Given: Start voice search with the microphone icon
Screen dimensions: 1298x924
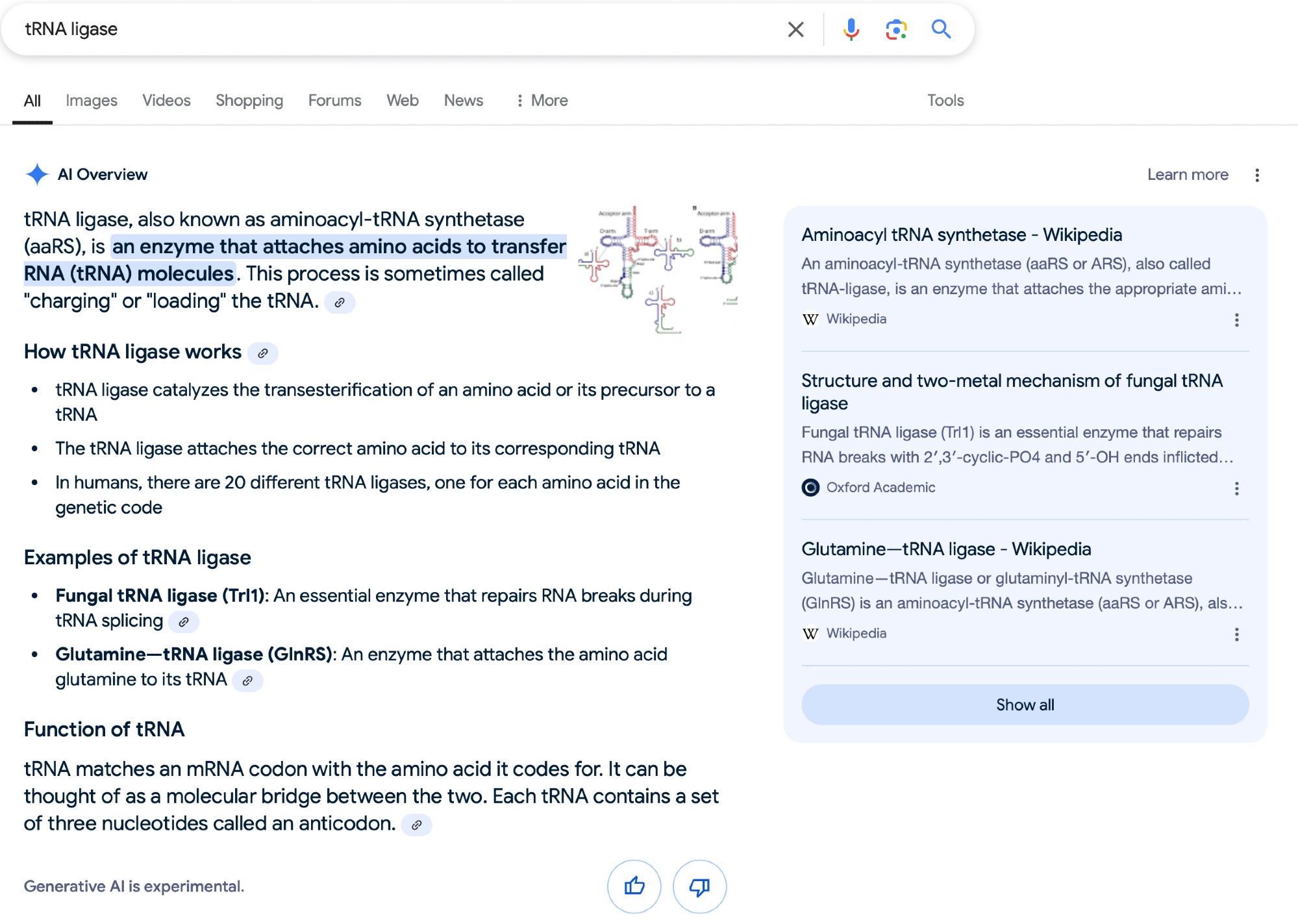Looking at the screenshot, I should [851, 29].
